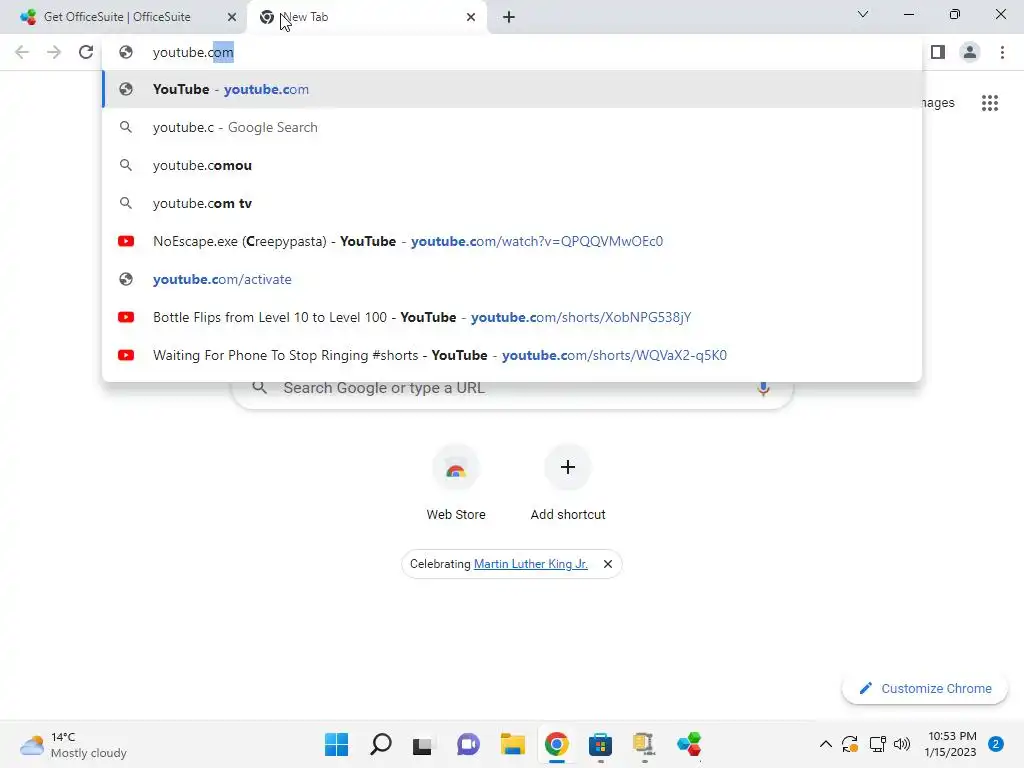
Task: Open the archive tool taskbar icon
Action: 644,744
